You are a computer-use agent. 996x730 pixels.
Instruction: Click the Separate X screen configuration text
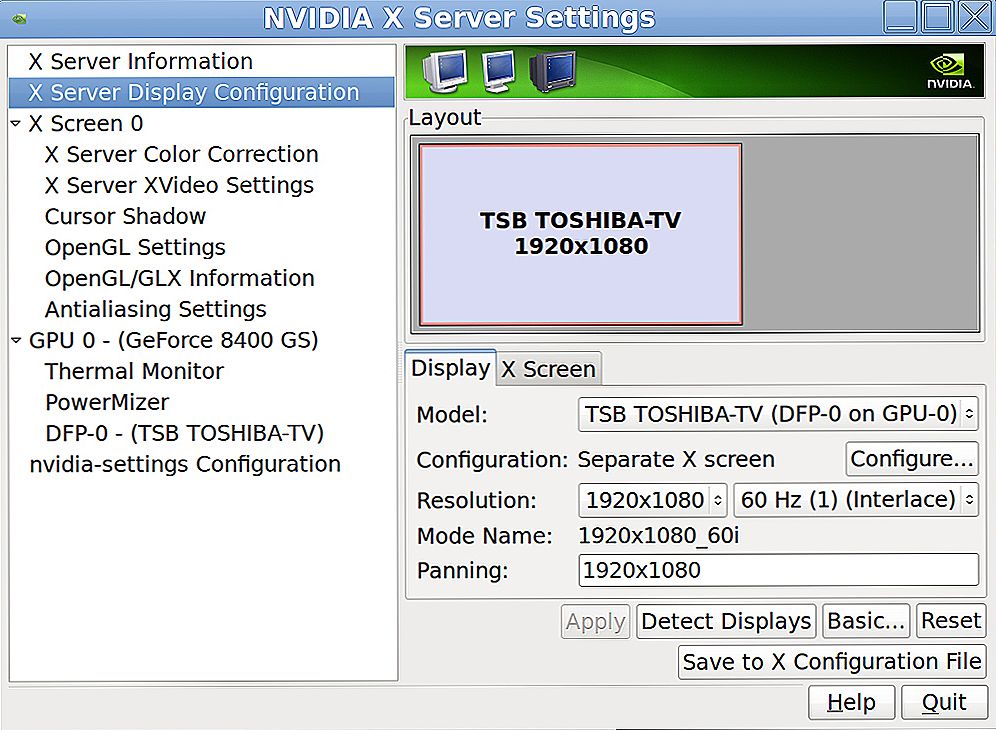point(676,459)
